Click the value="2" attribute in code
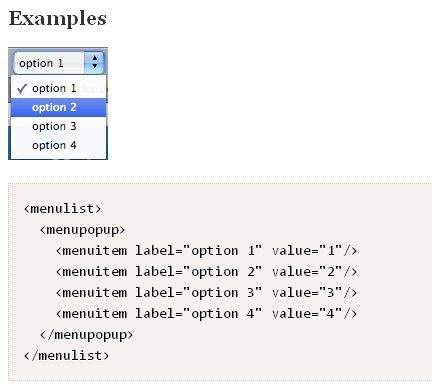Screen dimensions: 432x392 [x=307, y=272]
